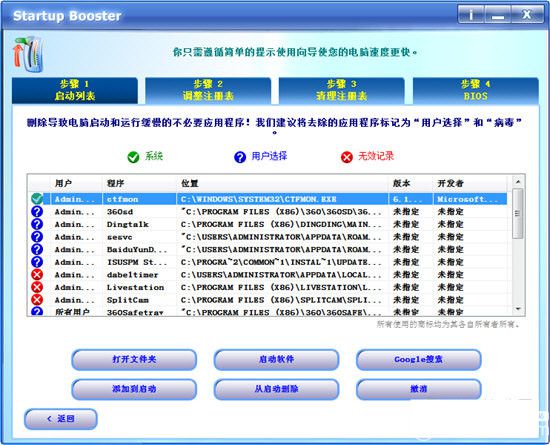Open the 步骤 1 启动列表 tab
Screen dimensions: 550x445
pos(75,90)
